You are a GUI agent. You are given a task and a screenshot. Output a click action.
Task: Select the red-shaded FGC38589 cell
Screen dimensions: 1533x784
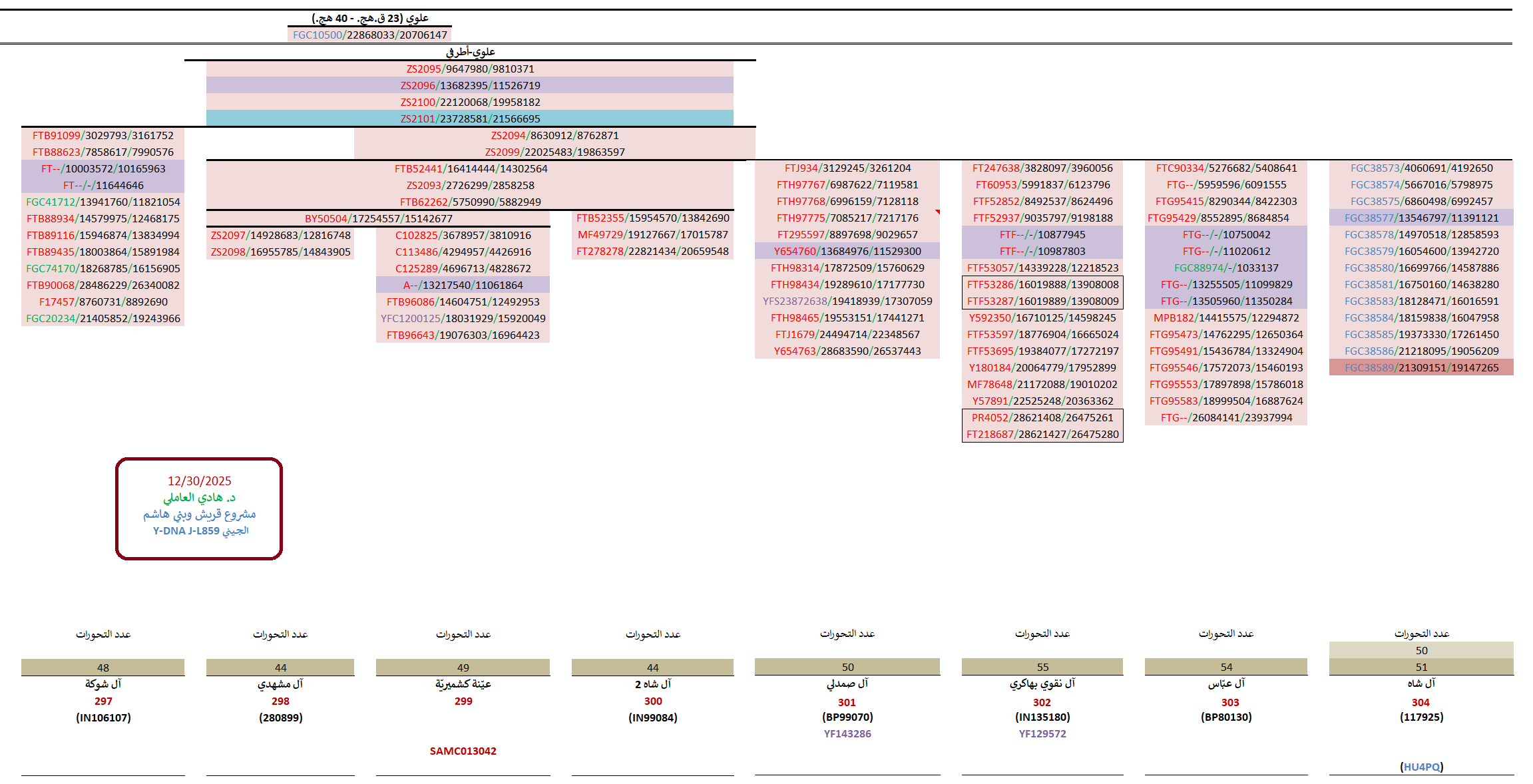pos(1421,367)
